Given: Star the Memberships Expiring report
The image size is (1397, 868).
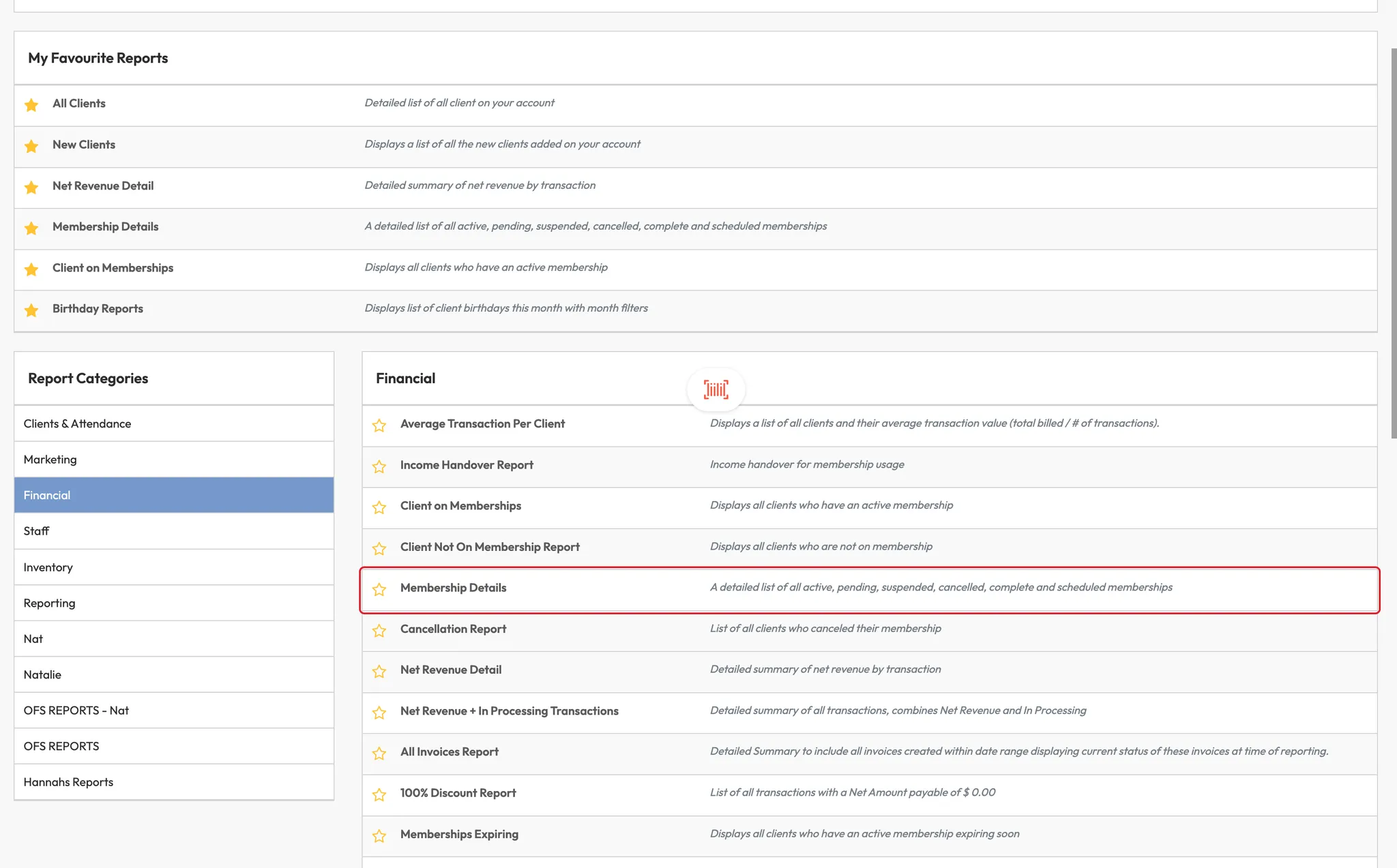Looking at the screenshot, I should point(379,836).
